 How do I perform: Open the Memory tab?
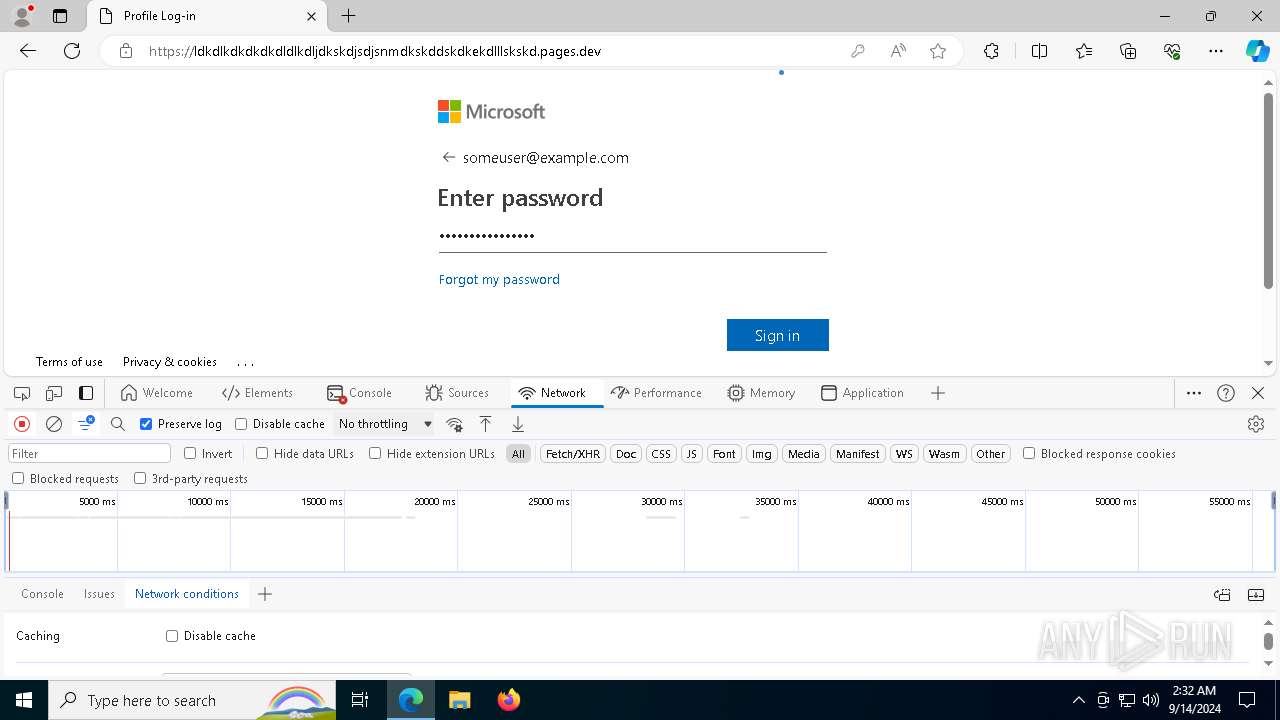[762, 393]
